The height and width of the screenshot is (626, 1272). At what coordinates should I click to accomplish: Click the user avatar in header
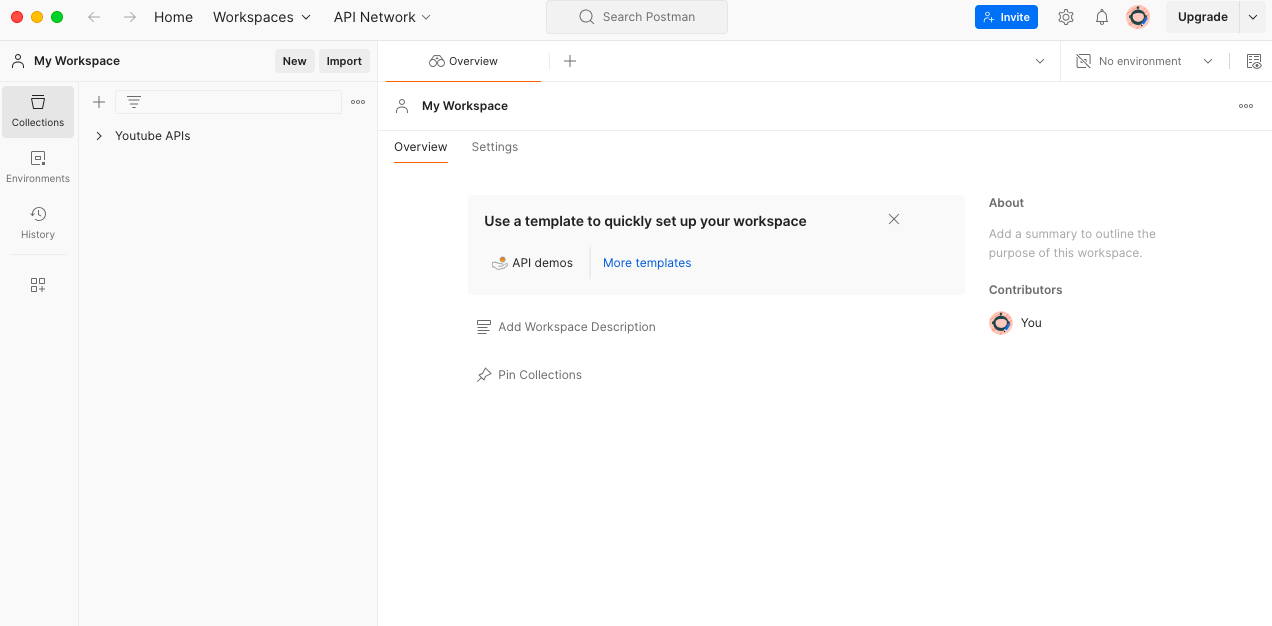point(1138,17)
